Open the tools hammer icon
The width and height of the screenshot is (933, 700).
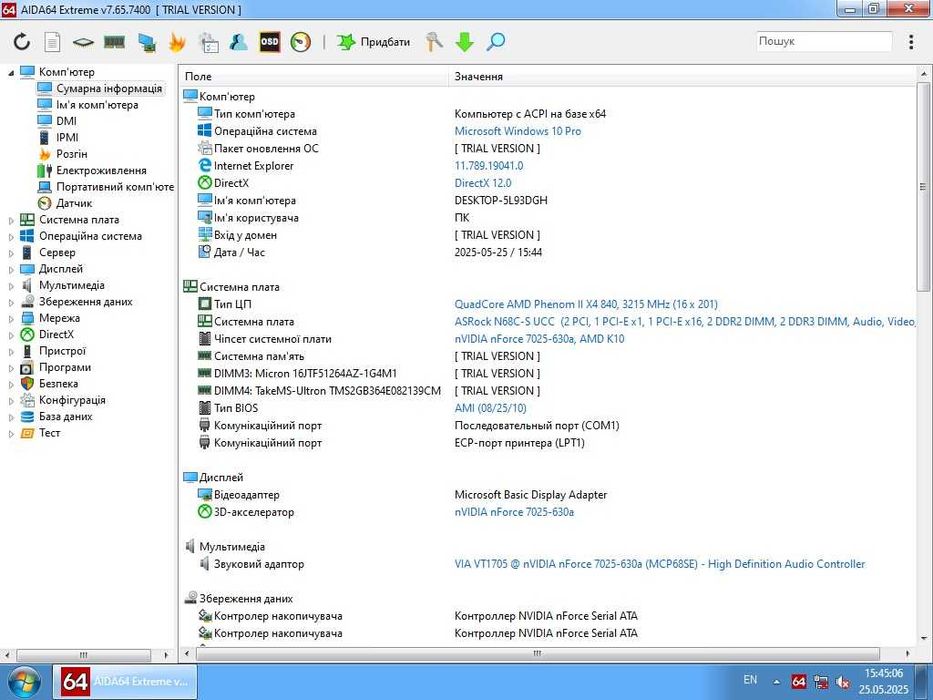(x=434, y=42)
